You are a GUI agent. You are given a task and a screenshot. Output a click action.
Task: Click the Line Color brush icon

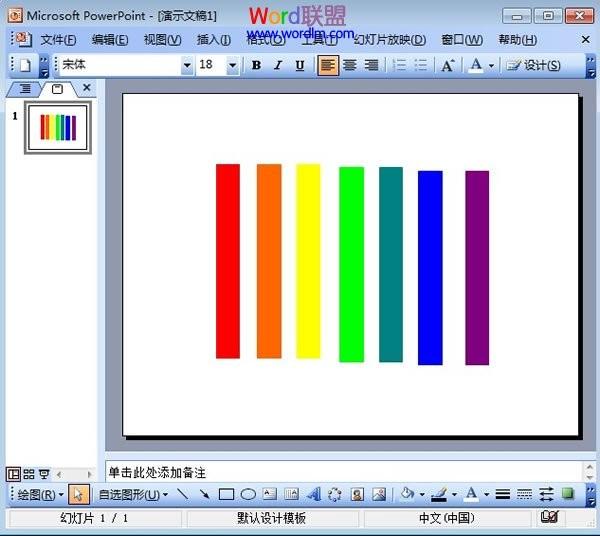tap(439, 494)
